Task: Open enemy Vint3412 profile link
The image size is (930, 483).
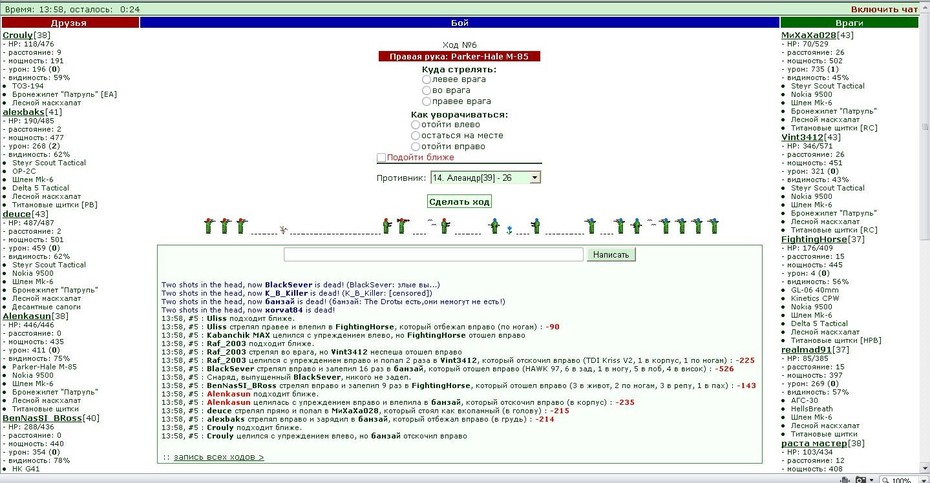Action: (x=802, y=137)
